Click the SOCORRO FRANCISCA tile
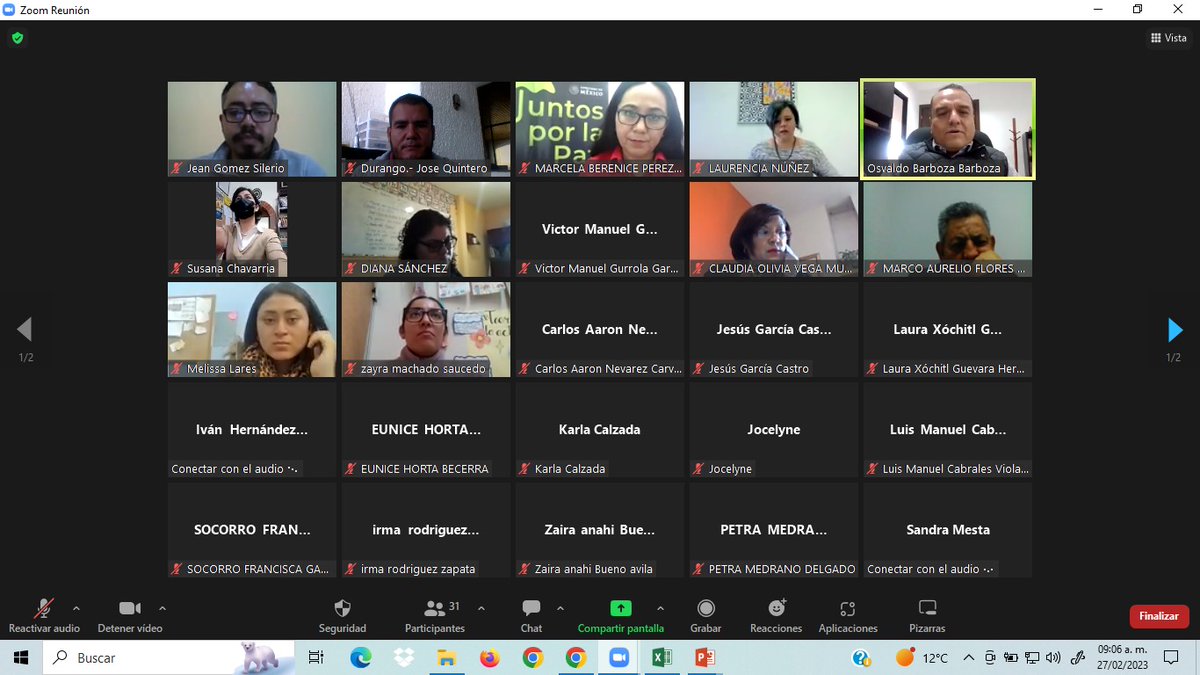This screenshot has height=675, width=1200. (252, 529)
